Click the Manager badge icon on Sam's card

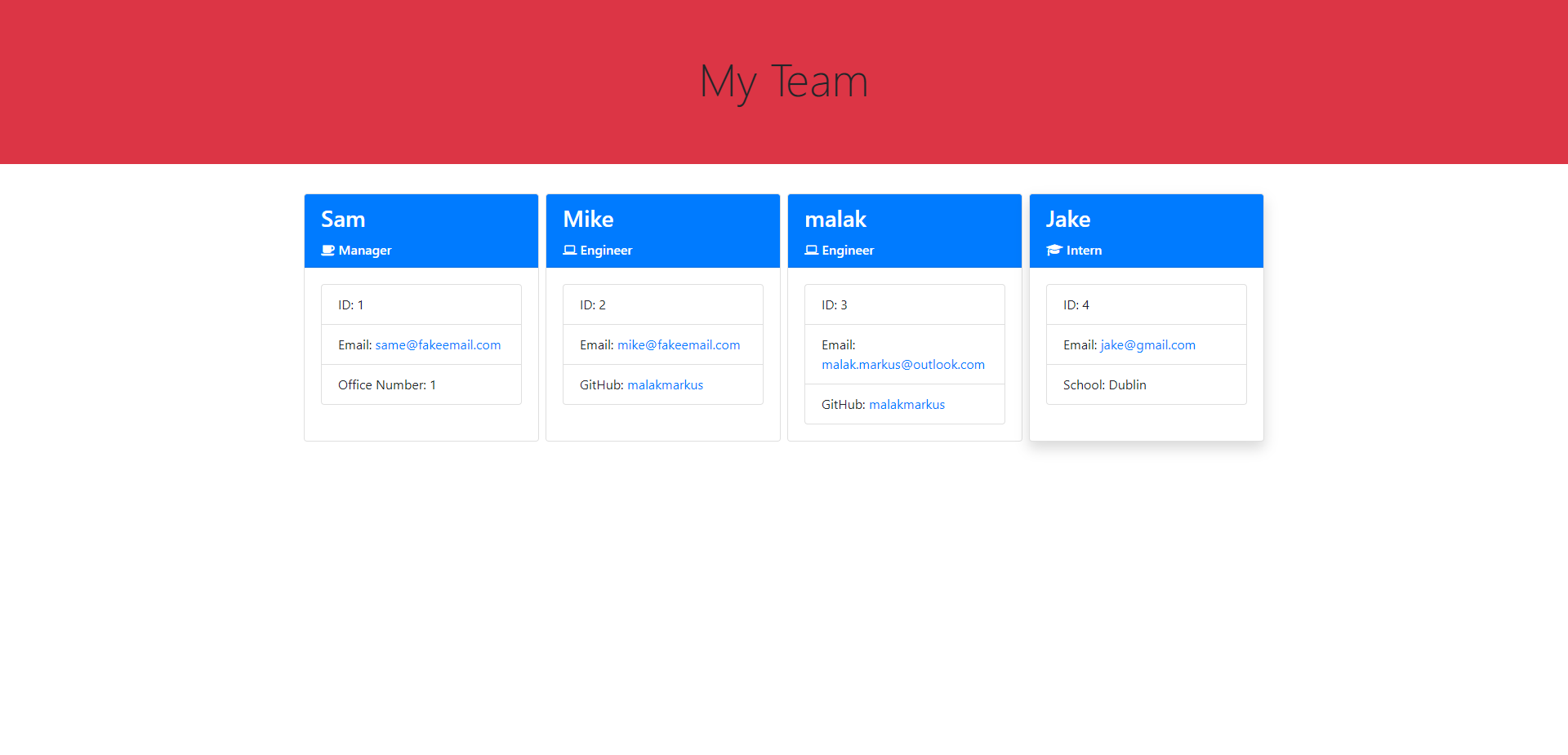327,251
